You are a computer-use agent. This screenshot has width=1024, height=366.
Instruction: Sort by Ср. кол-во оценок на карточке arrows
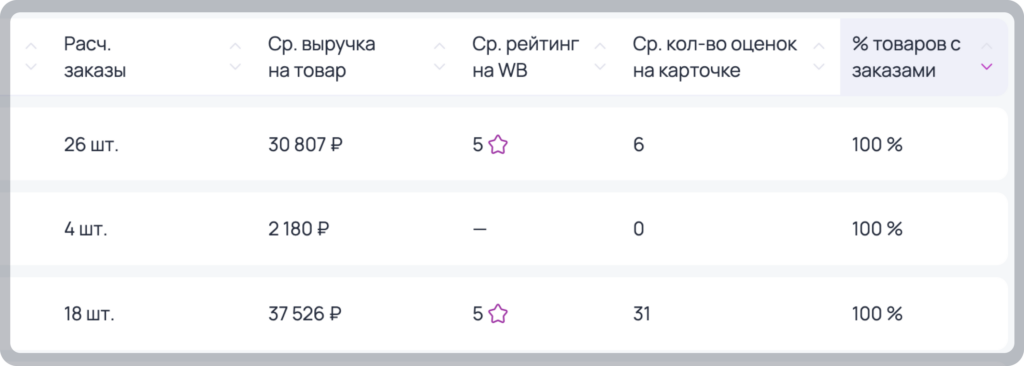tap(818, 57)
